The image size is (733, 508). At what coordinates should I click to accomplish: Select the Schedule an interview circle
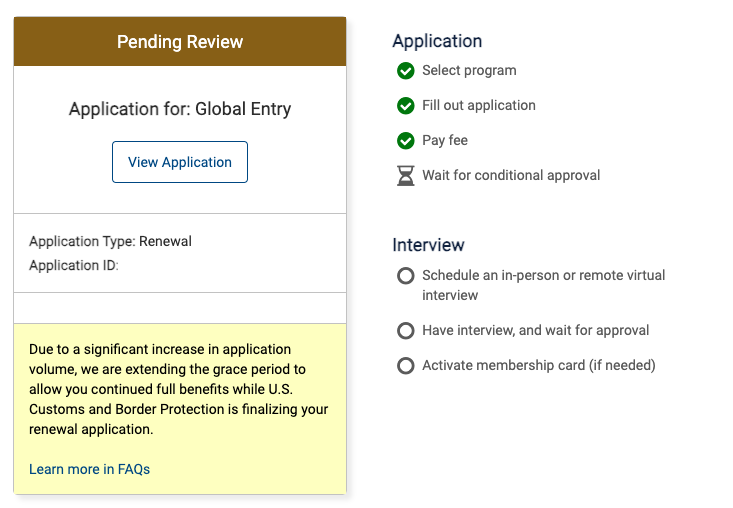click(x=405, y=276)
